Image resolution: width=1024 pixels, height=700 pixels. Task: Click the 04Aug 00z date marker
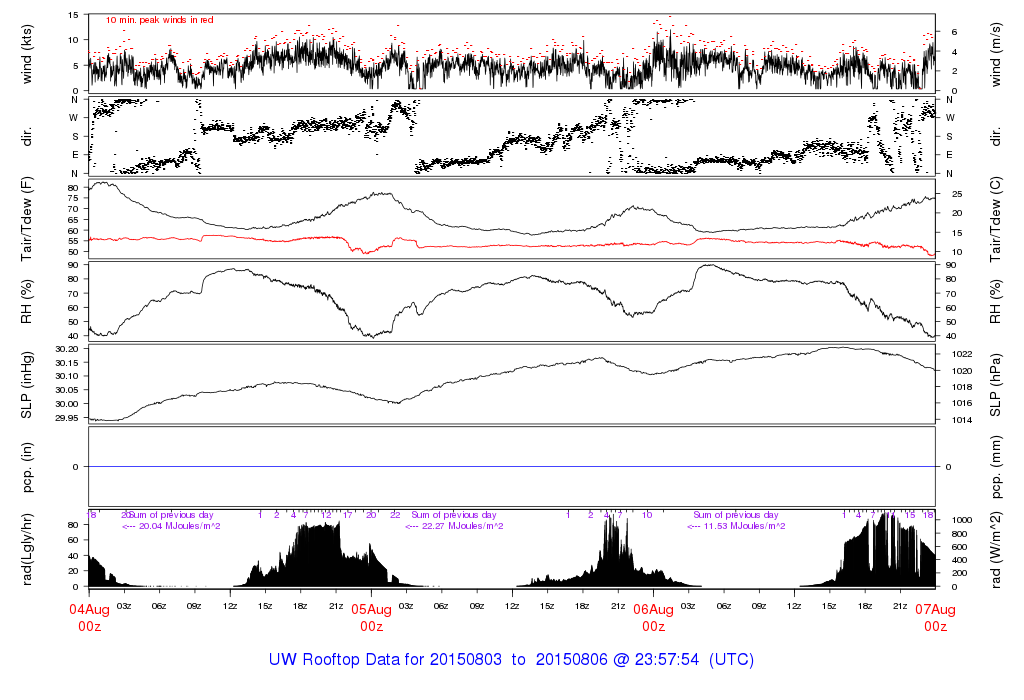click(89, 617)
